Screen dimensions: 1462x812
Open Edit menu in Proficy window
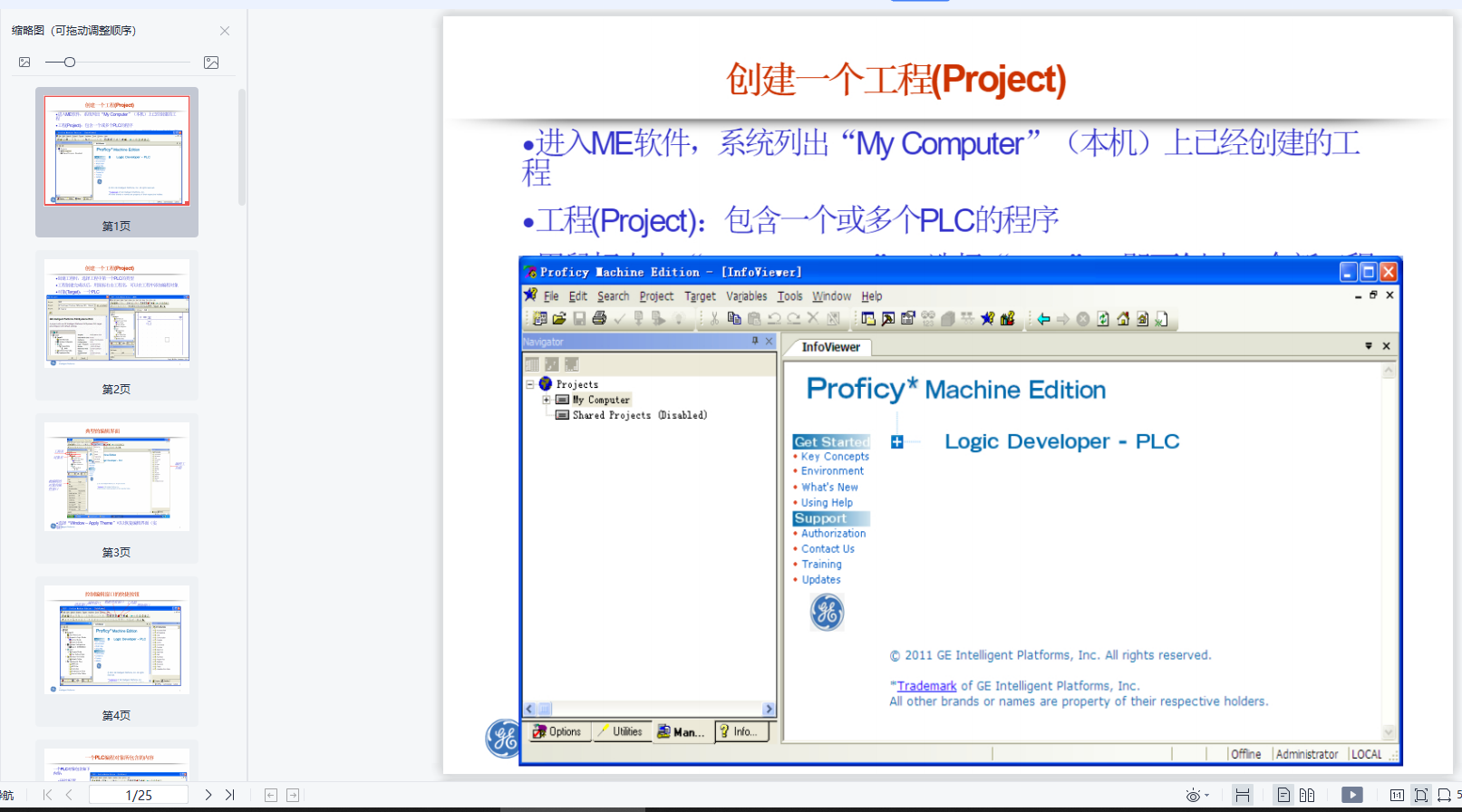point(578,296)
